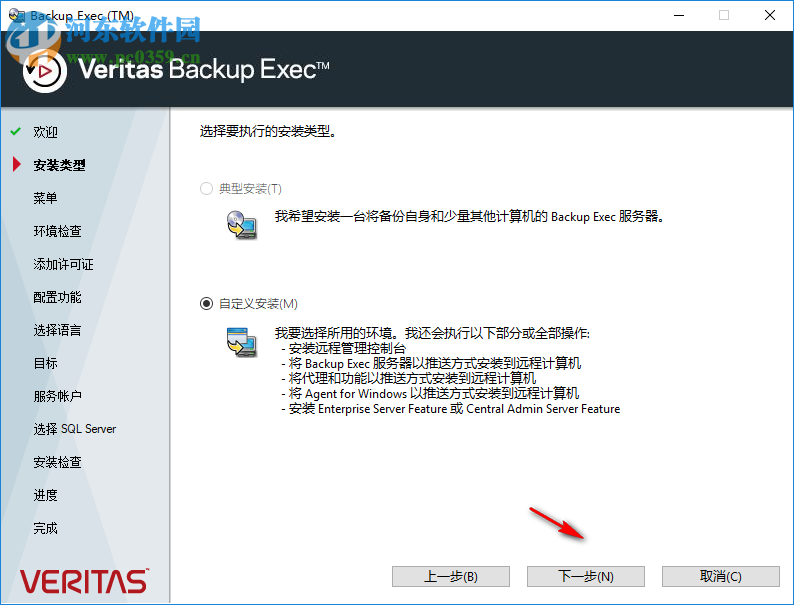Screen dimensions: 794x605
Task: Click the VERITAS logo at bottom left
Action: click(84, 581)
